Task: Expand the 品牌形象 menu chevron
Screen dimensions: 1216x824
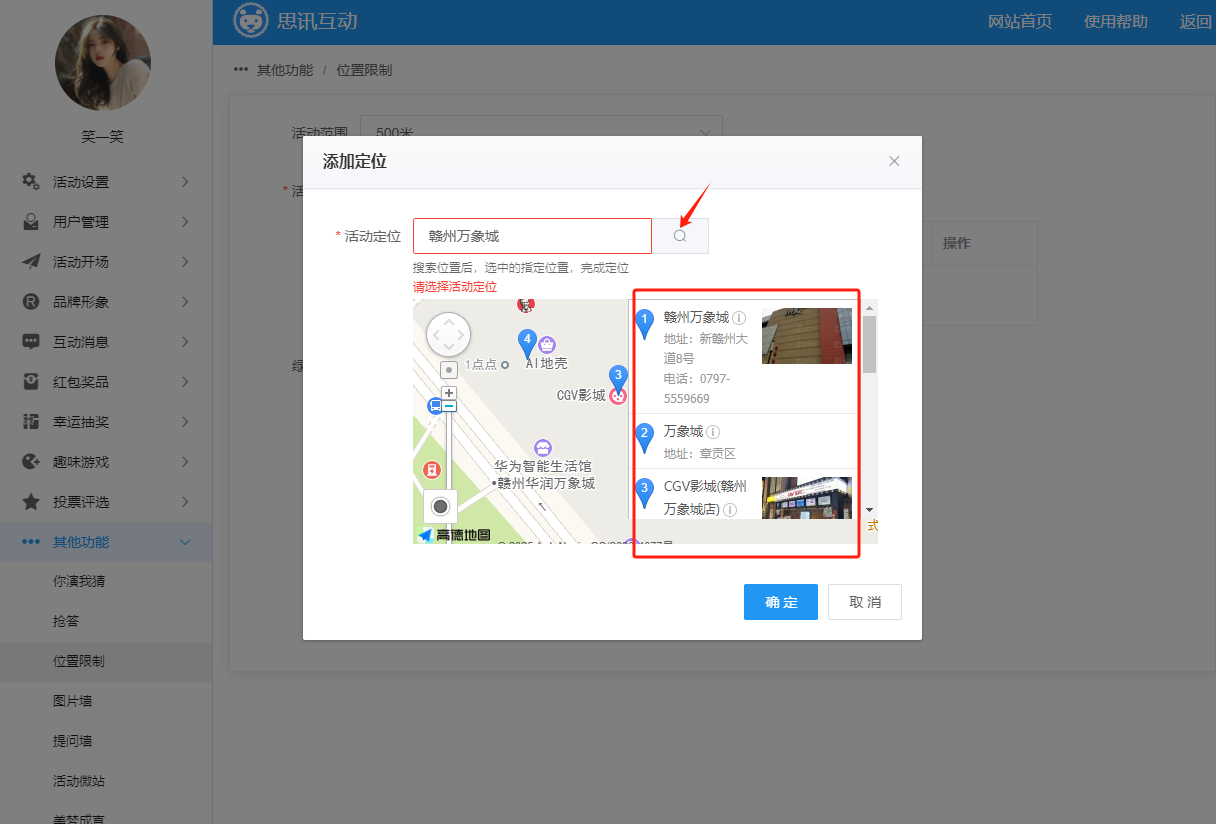Action: coord(185,301)
